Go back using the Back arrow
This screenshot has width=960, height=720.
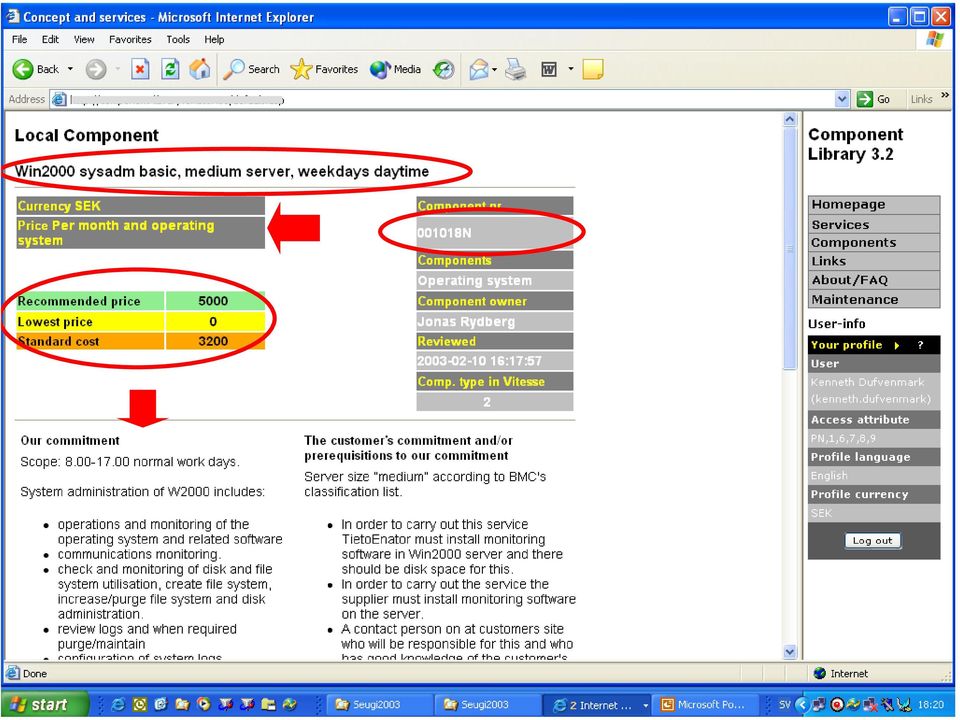[36, 69]
